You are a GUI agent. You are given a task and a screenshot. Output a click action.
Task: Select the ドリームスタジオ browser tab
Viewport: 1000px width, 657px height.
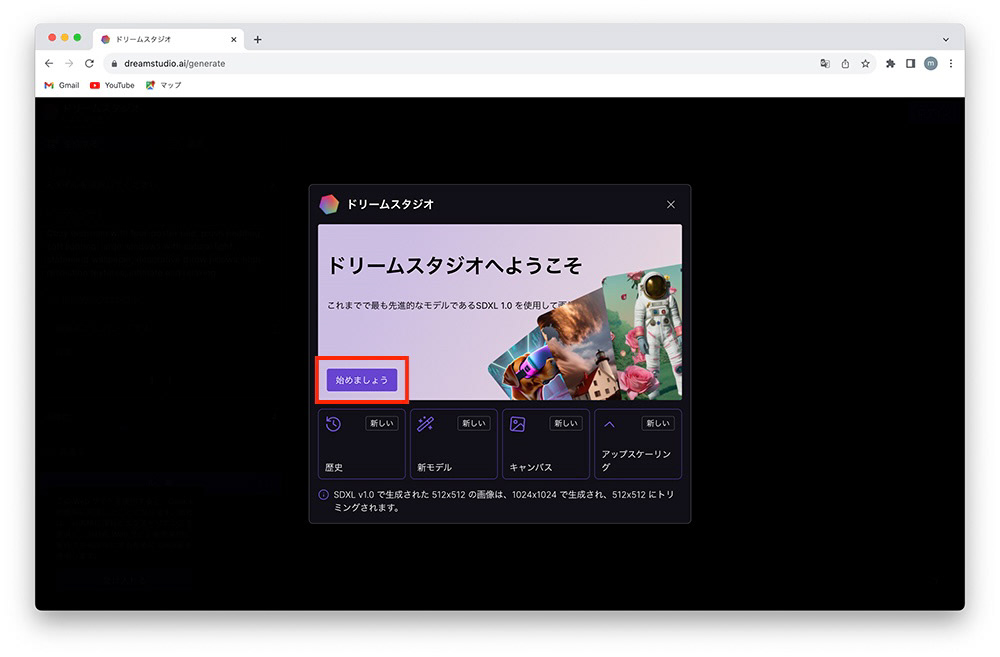click(x=168, y=40)
